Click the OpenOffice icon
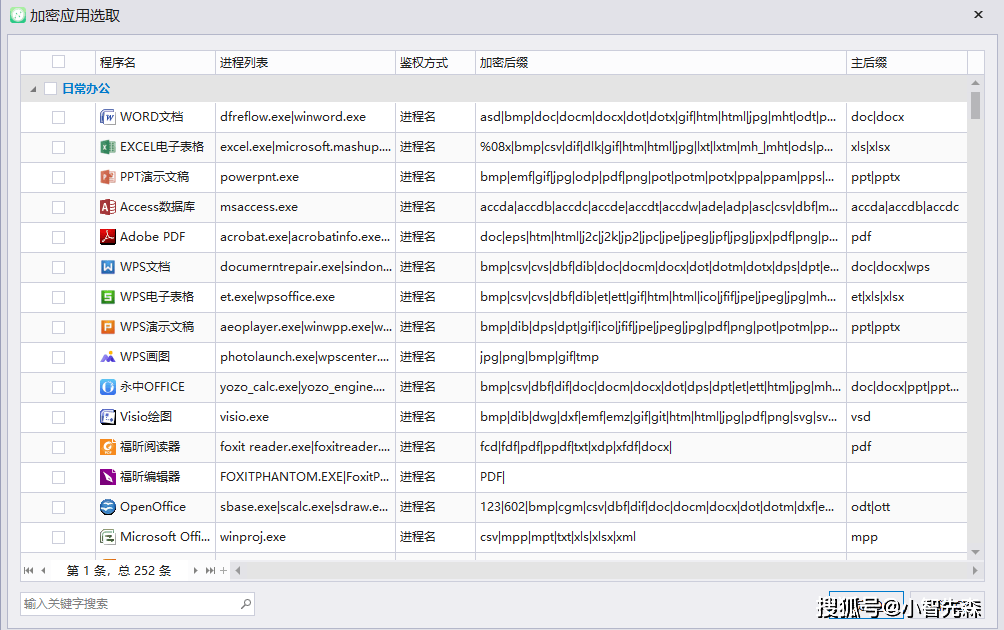The width and height of the screenshot is (1004, 630). (108, 507)
